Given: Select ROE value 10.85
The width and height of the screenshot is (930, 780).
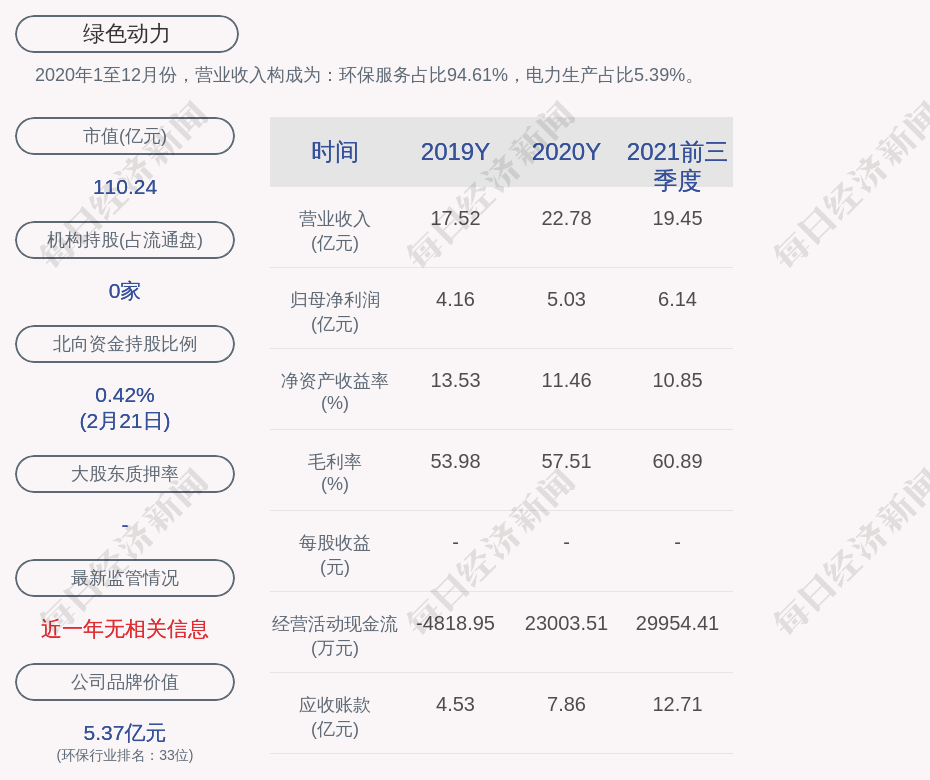Looking at the screenshot, I should [x=677, y=380].
